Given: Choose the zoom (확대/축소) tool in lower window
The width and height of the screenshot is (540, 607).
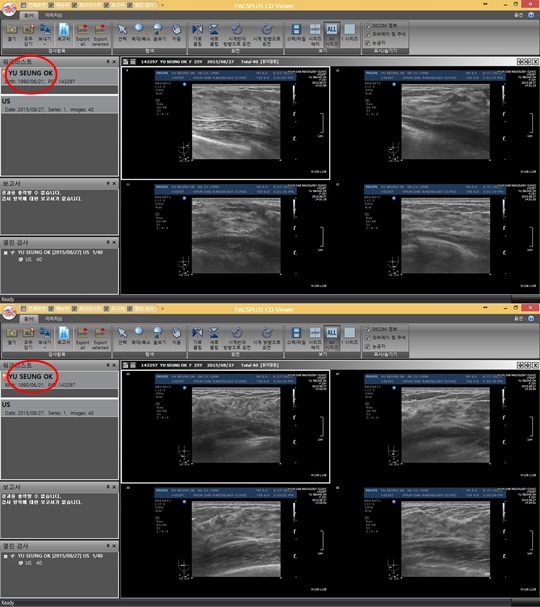Looking at the screenshot, I should (140, 336).
